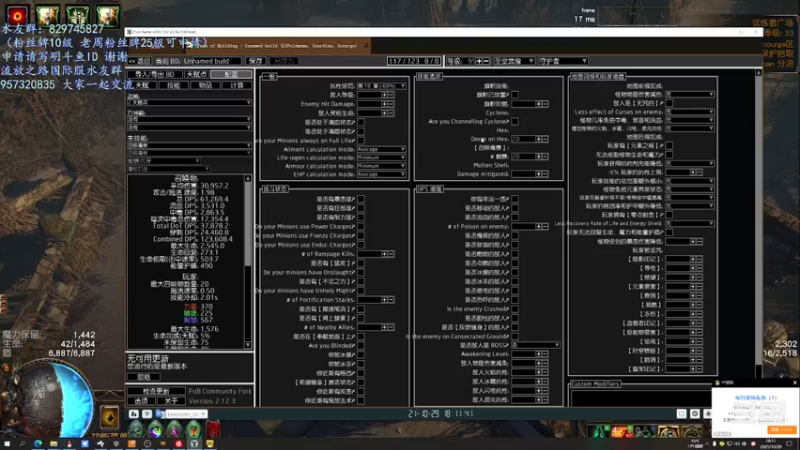Switch to the 导入/导出 BD tab
The height and width of the screenshot is (450, 800).
click(155, 74)
